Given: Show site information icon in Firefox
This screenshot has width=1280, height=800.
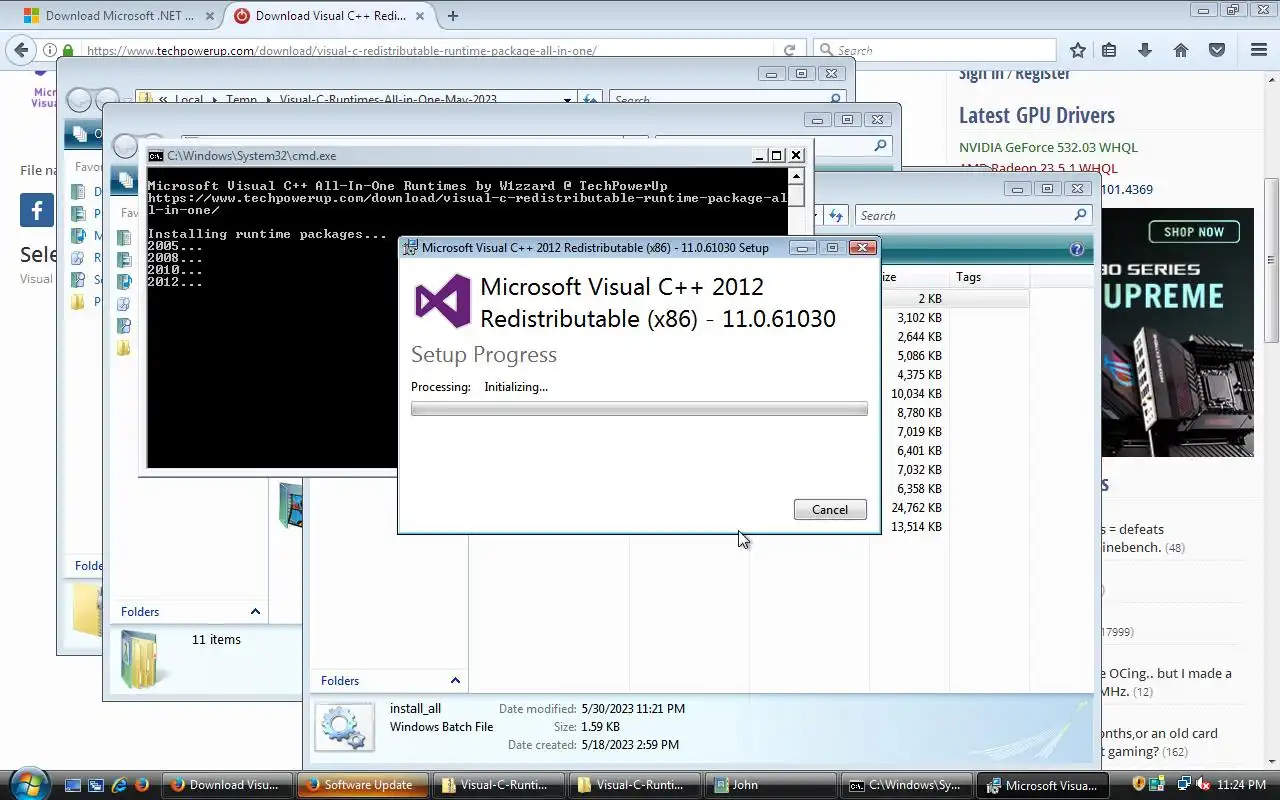Looking at the screenshot, I should pos(49,50).
